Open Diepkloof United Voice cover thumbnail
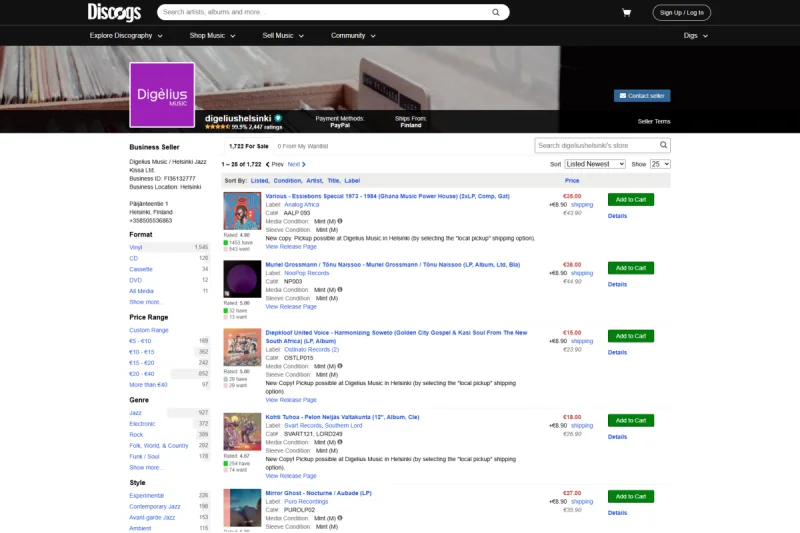 (x=242, y=347)
